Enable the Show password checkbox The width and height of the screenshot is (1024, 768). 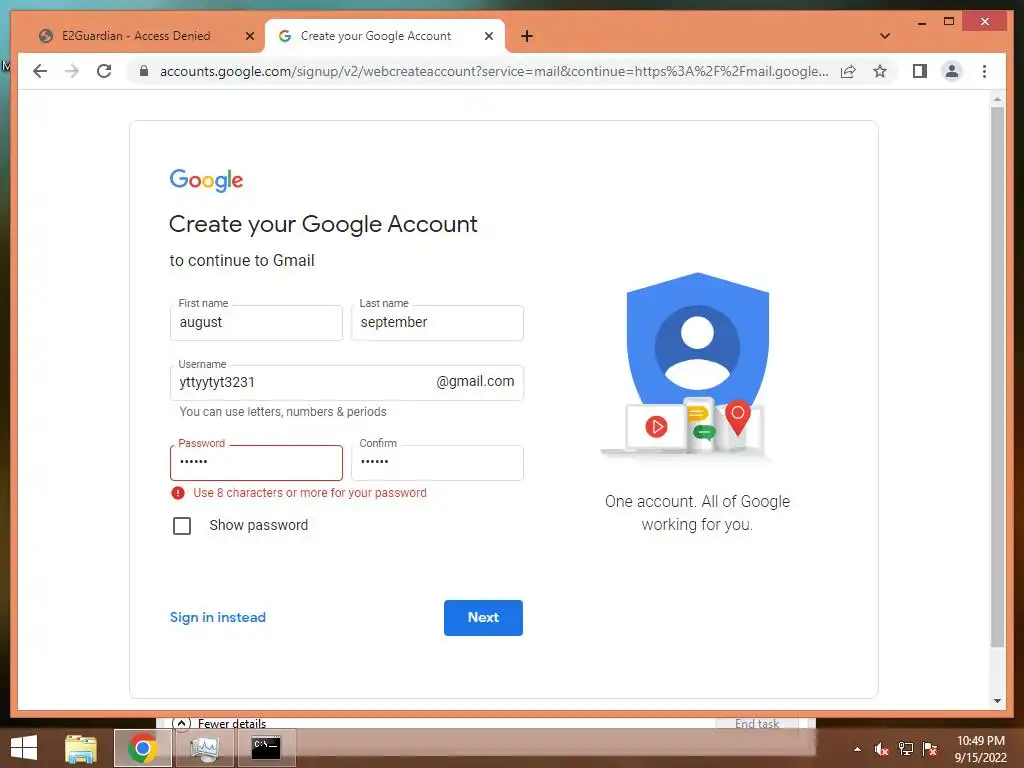point(182,526)
